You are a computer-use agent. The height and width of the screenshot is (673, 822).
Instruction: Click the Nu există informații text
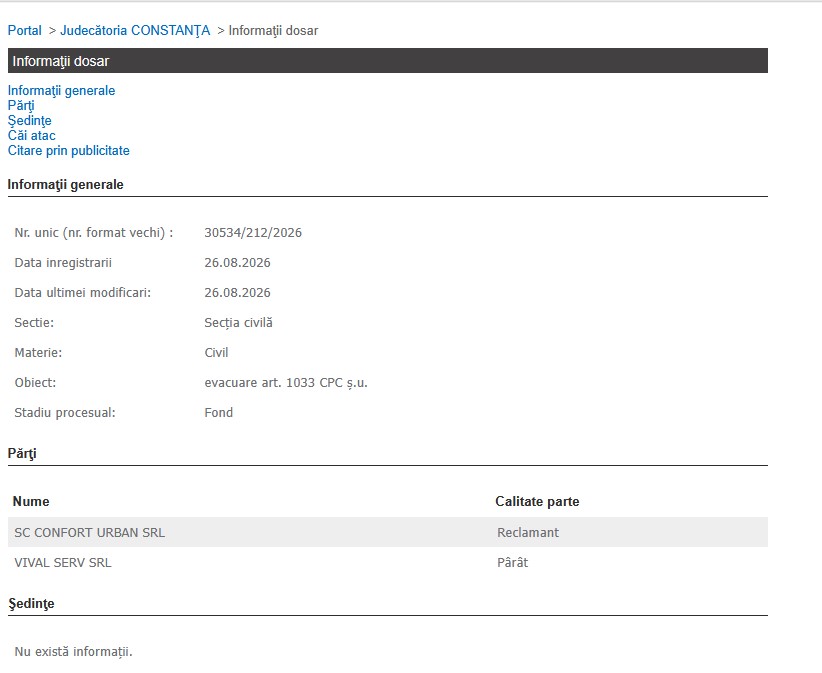tap(73, 652)
